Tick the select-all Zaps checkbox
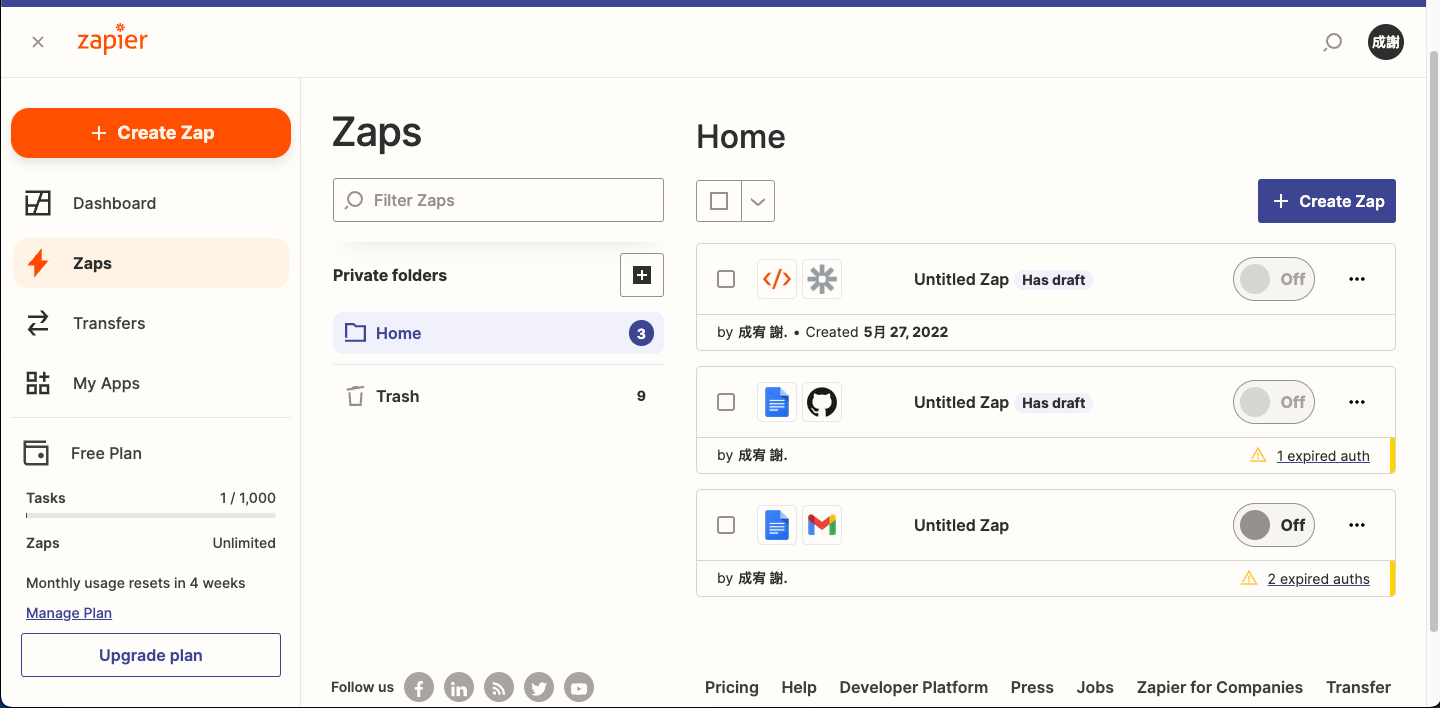Screen dimensions: 1440x708 pyautogui.click(x=719, y=201)
